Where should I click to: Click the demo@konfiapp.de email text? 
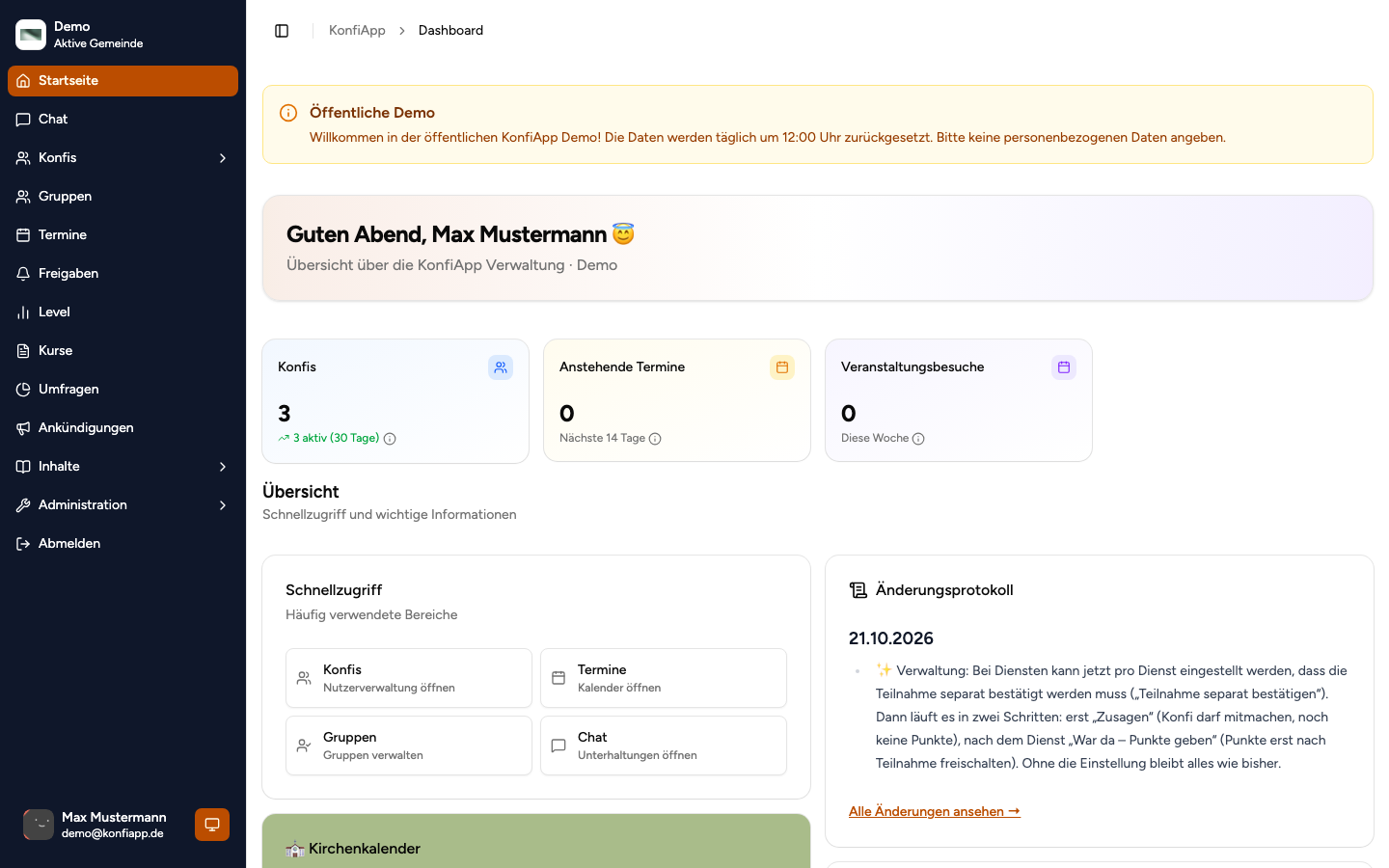coord(113,834)
